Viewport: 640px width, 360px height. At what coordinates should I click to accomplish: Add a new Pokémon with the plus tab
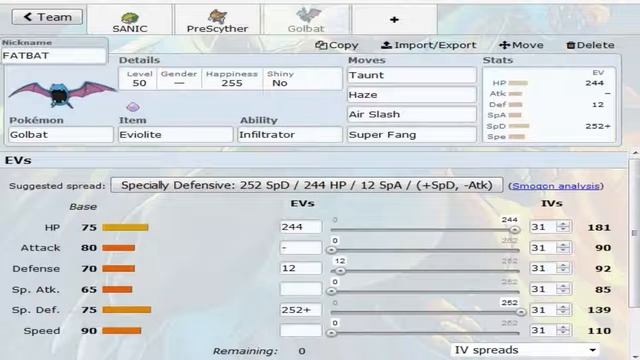(x=394, y=20)
